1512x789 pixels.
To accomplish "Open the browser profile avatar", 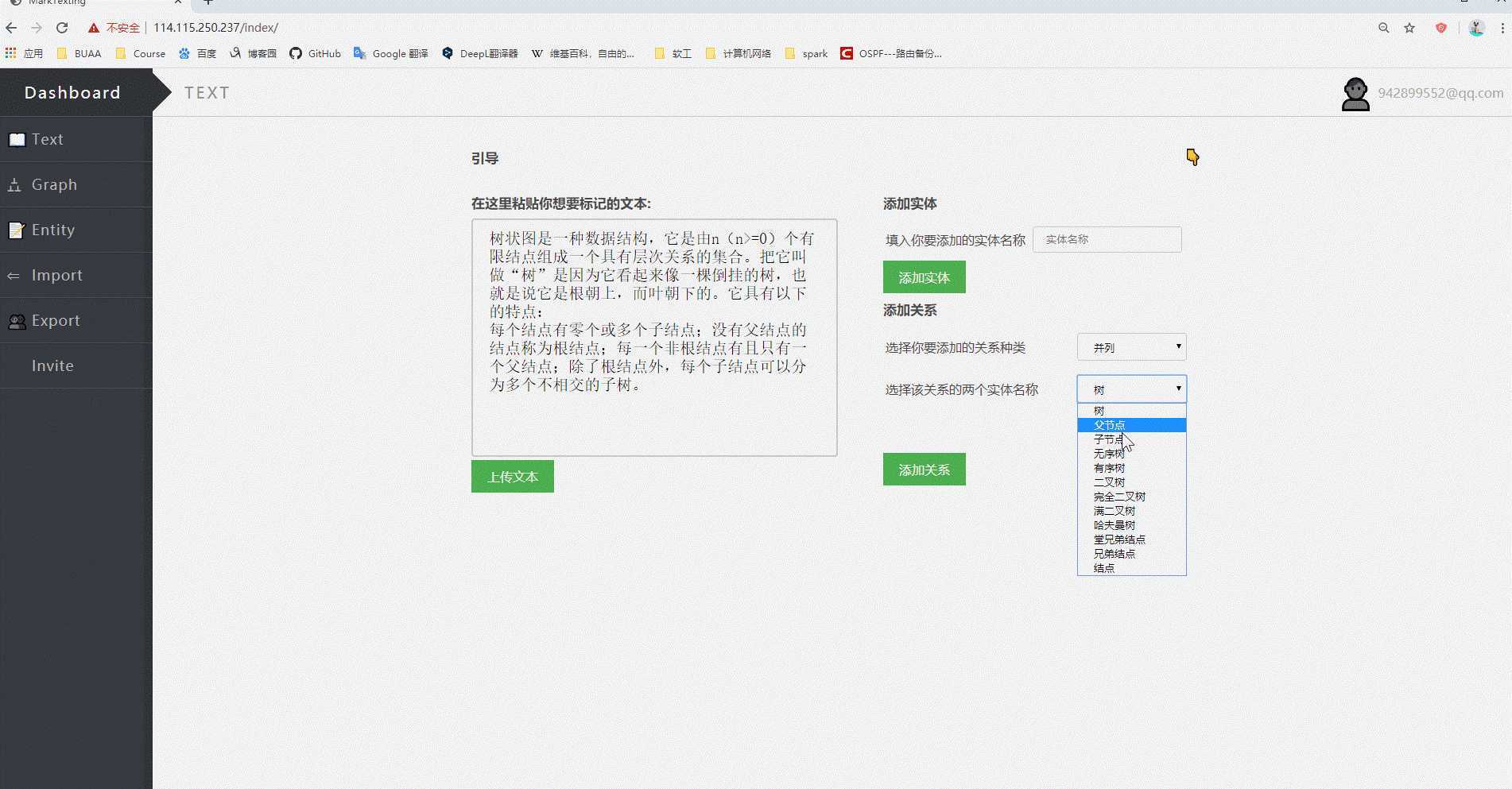I will coord(1476,28).
